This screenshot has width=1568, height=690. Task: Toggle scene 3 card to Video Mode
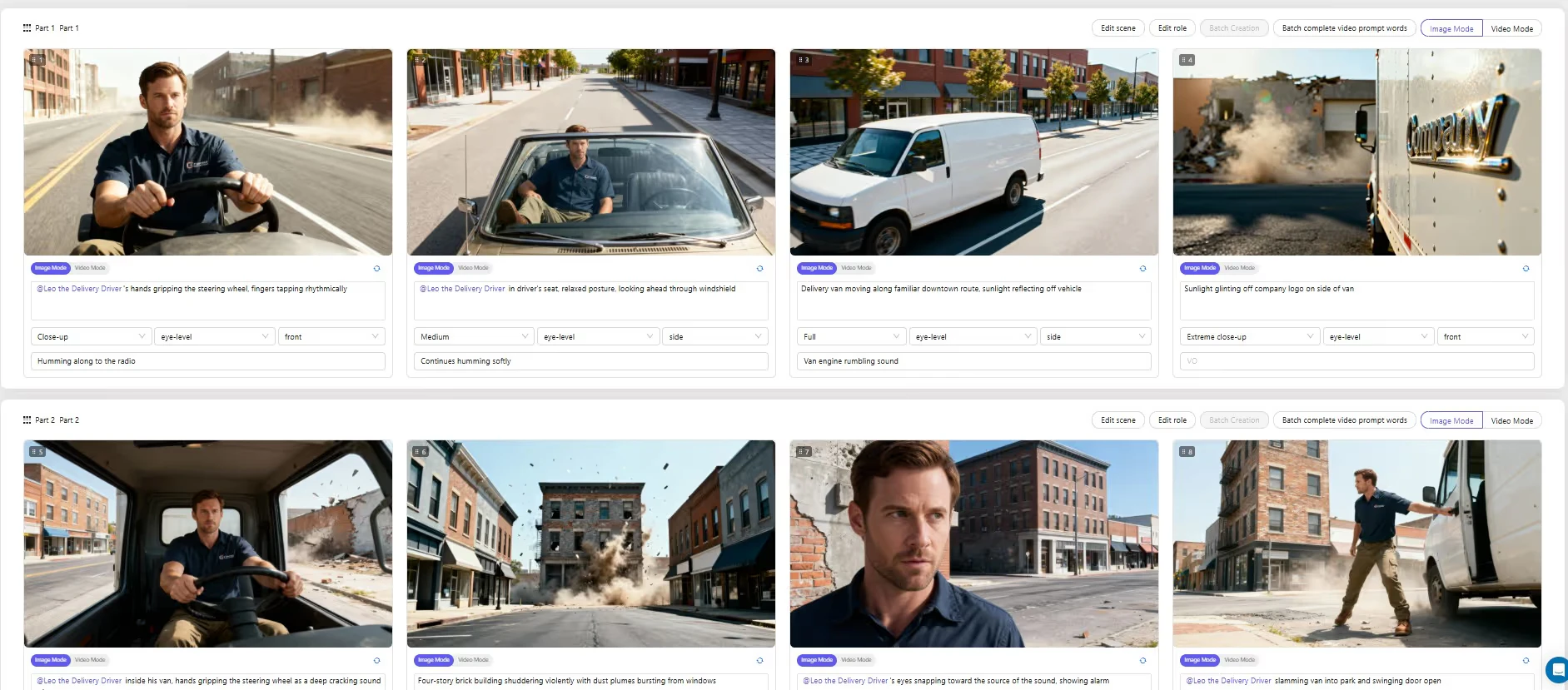(x=856, y=268)
